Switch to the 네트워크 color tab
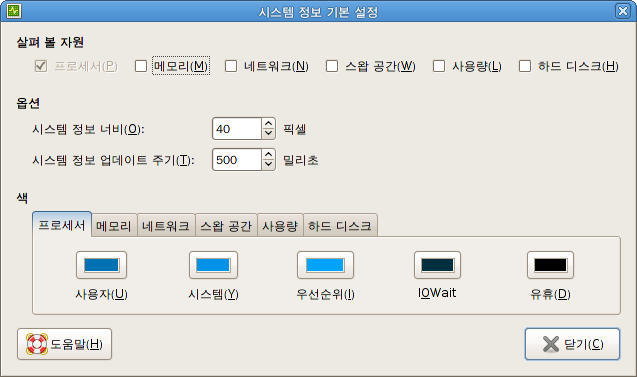Viewport: 637px width, 377px height. click(x=166, y=225)
